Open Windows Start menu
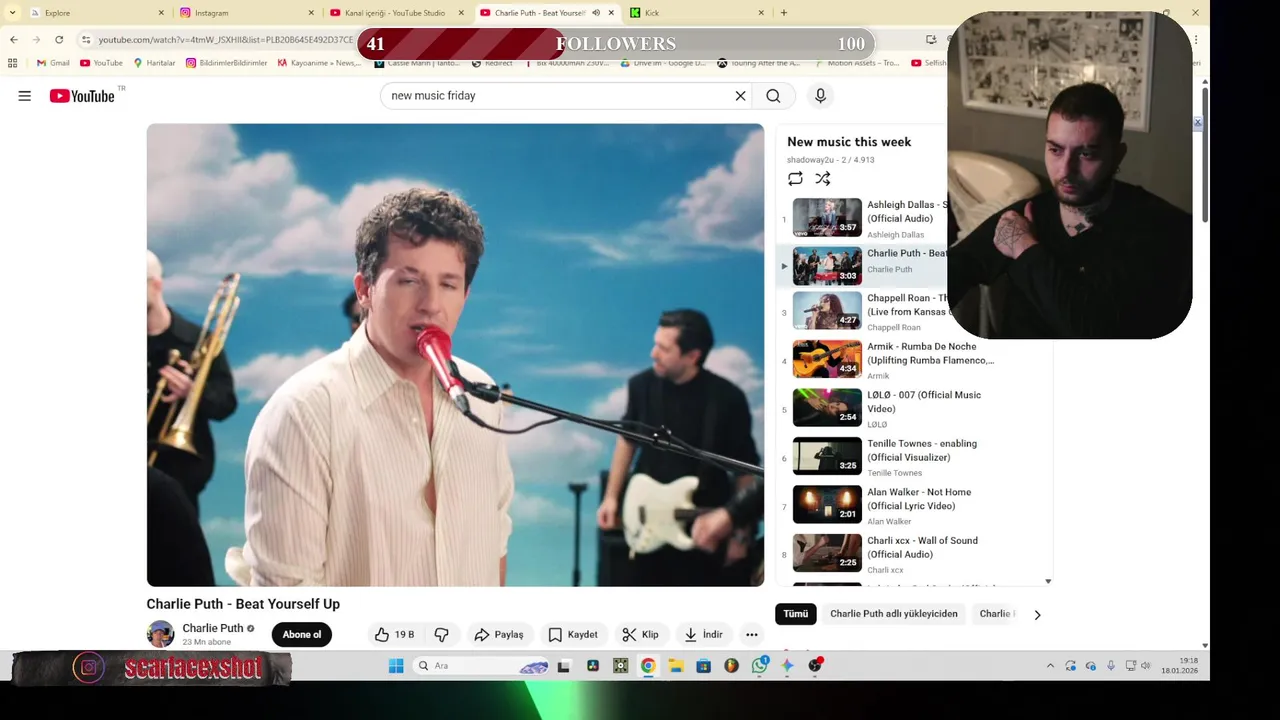Image resolution: width=1280 pixels, height=720 pixels. pyautogui.click(x=395, y=666)
